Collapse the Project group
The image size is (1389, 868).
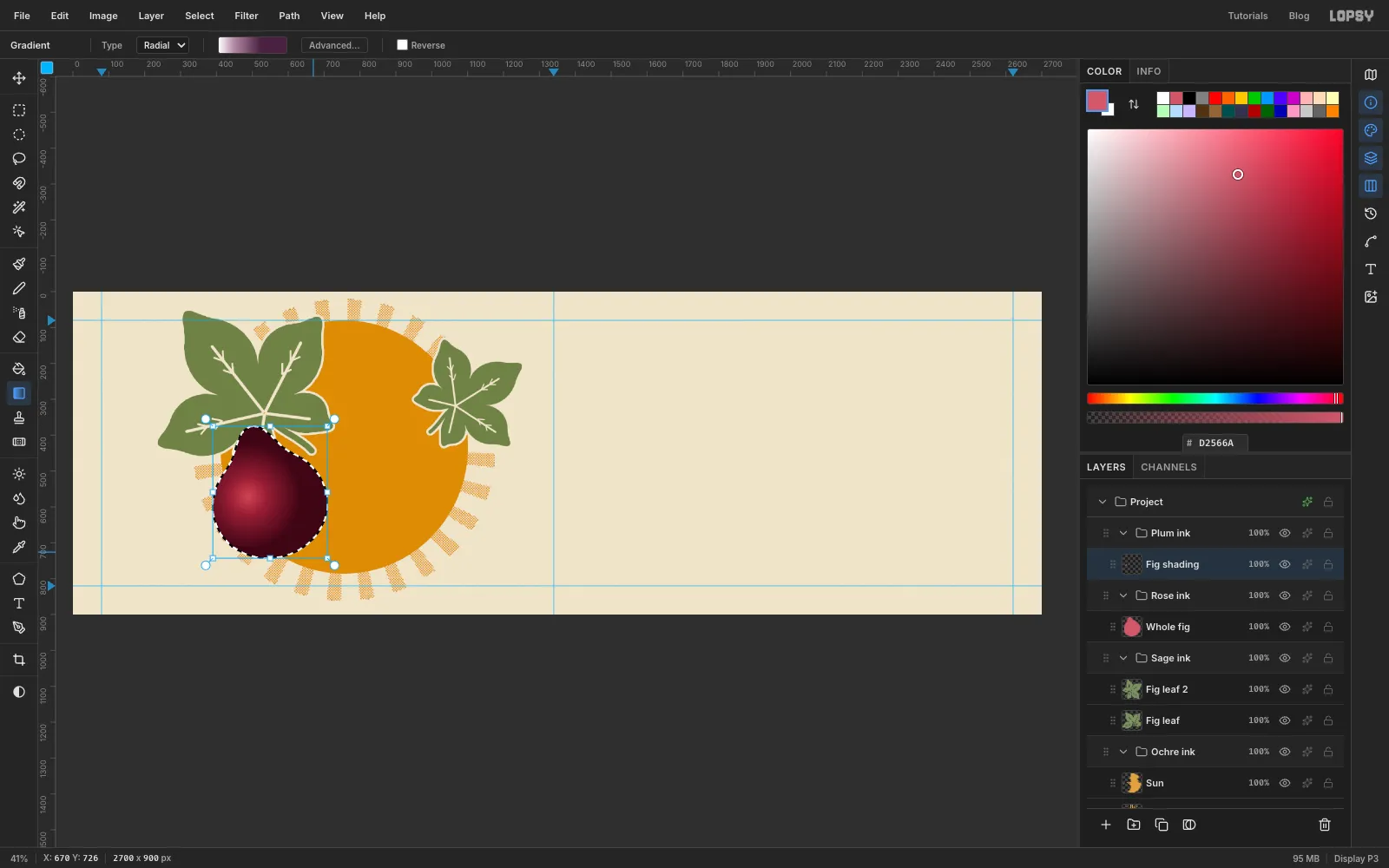[1103, 502]
